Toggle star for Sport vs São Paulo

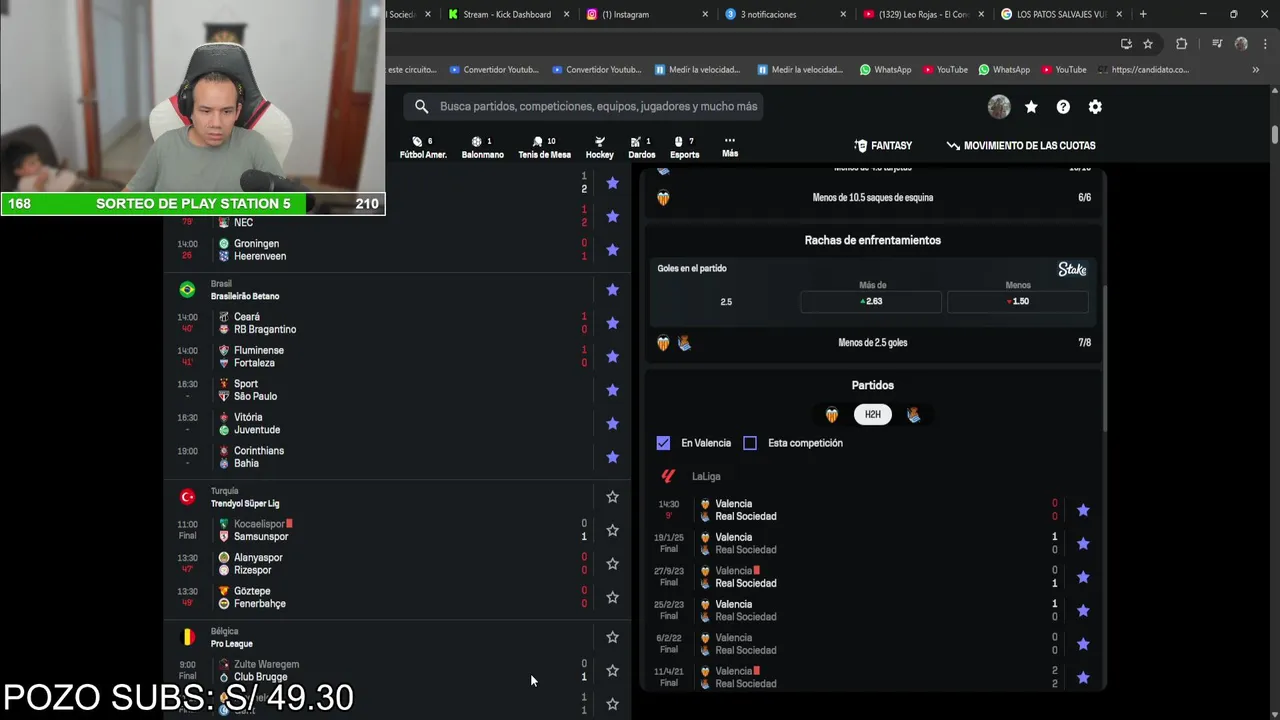click(612, 390)
